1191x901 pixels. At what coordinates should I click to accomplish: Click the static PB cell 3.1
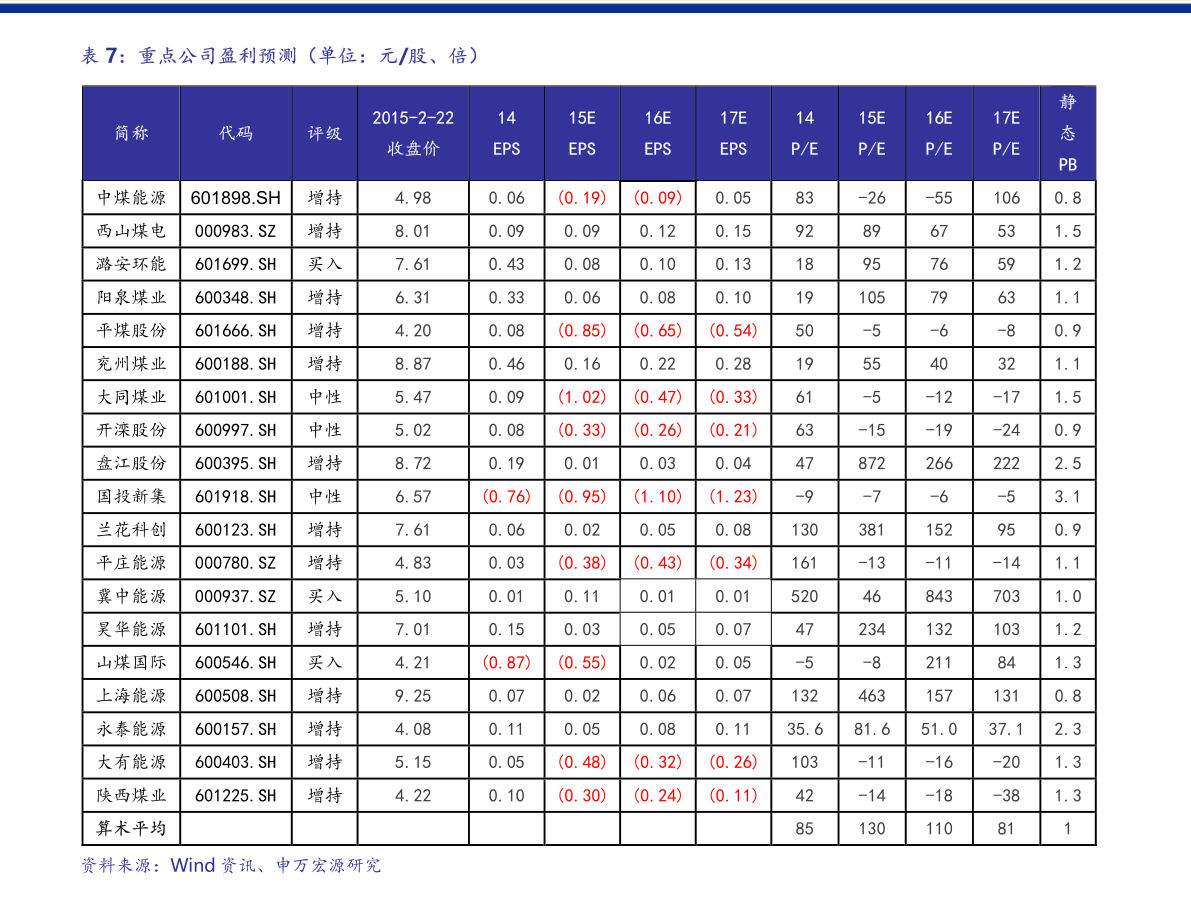pos(1067,497)
